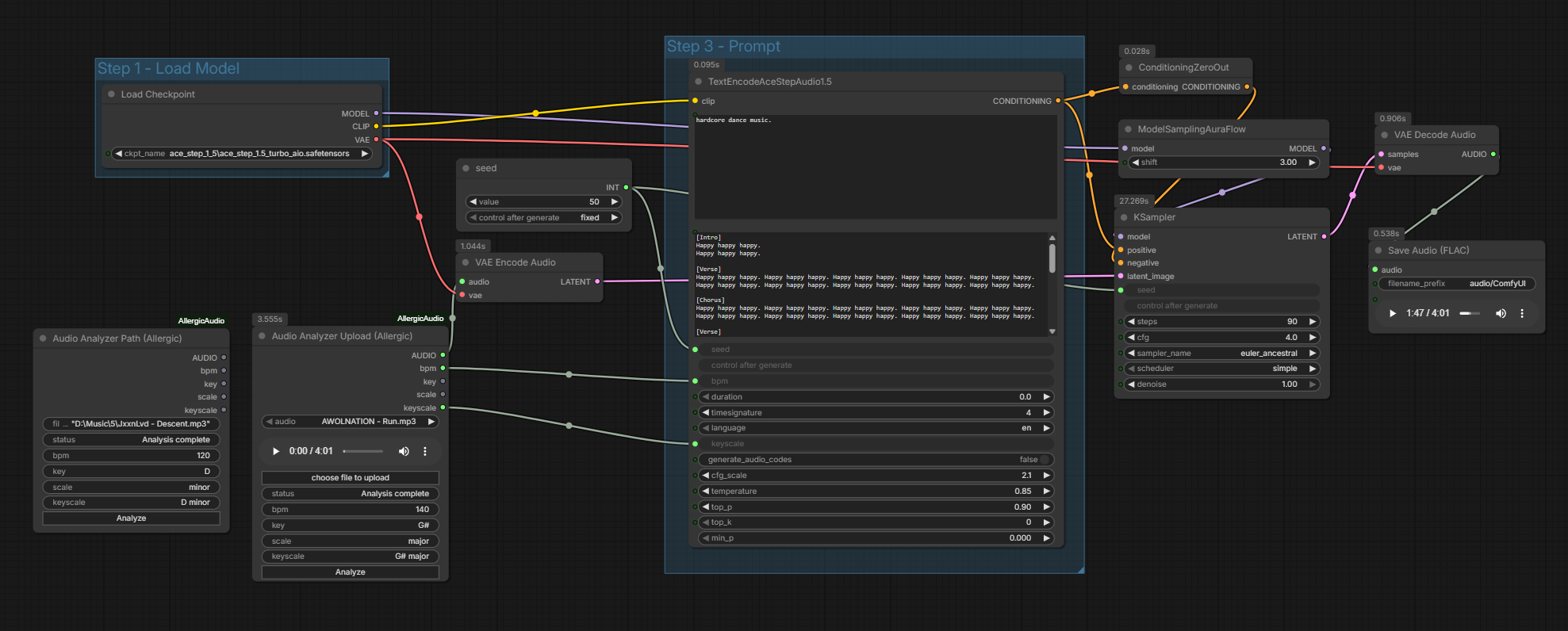The height and width of the screenshot is (631, 1568).
Task: Open the audio file dropdown AWOLNATION - Run.mp3
Action: click(351, 422)
